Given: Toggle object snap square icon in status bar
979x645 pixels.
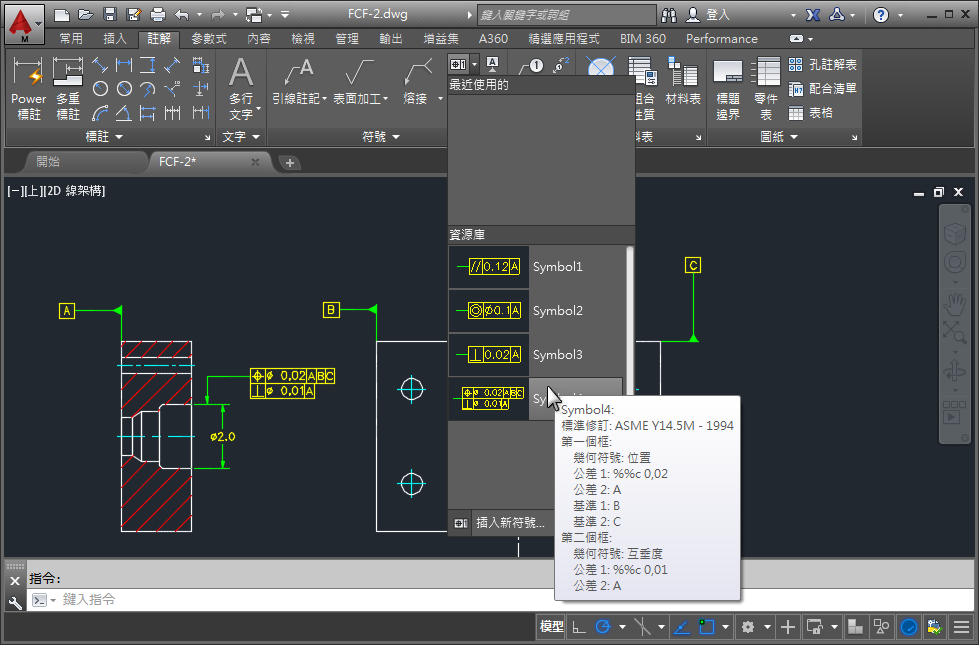Looking at the screenshot, I should tap(706, 626).
